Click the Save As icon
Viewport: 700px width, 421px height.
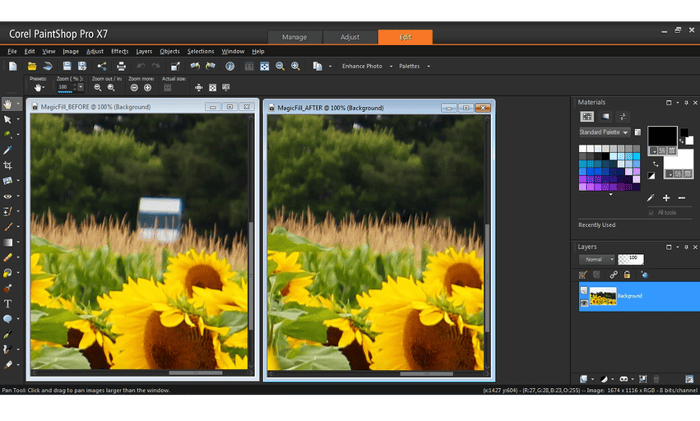pyautogui.click(x=82, y=66)
